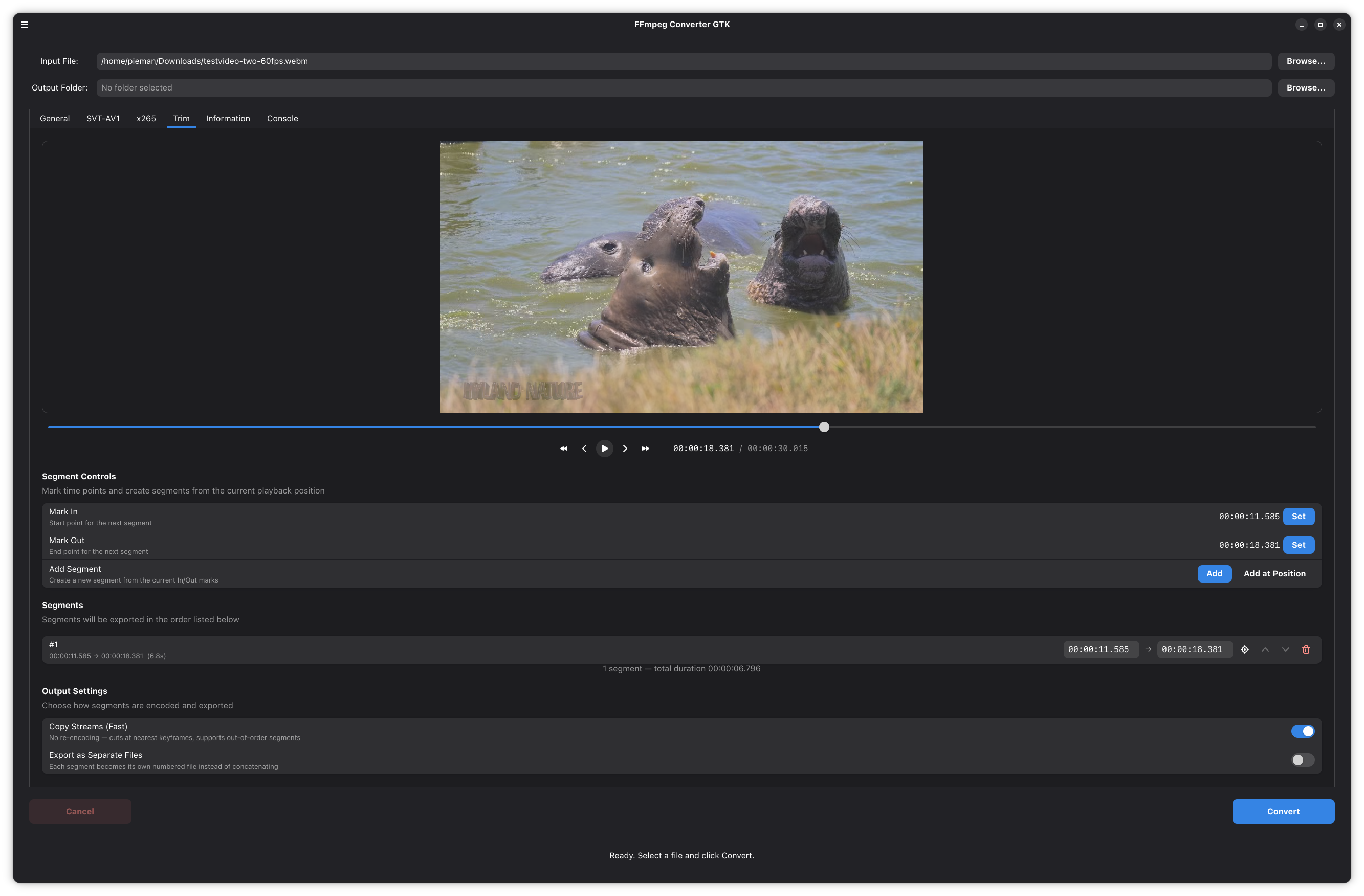The width and height of the screenshot is (1364, 896).
Task: Open the Console tab
Action: pos(282,119)
